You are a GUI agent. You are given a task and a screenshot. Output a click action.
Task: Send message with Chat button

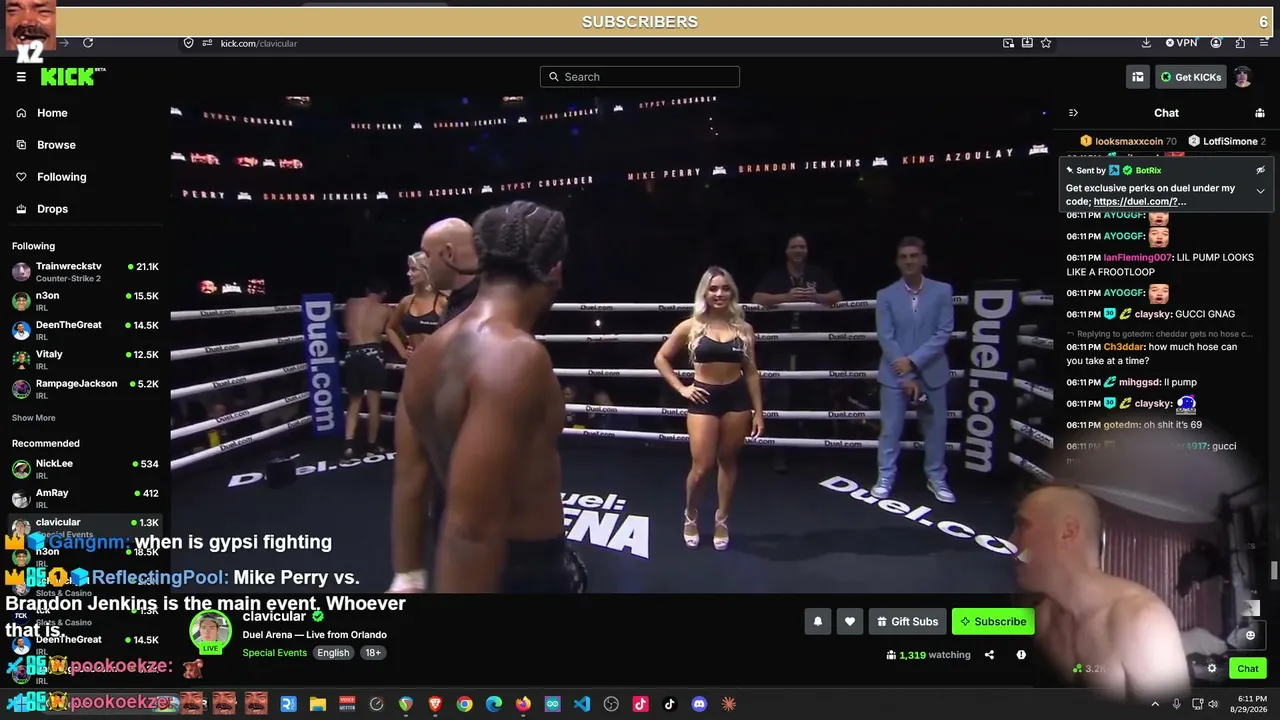coord(1247,668)
